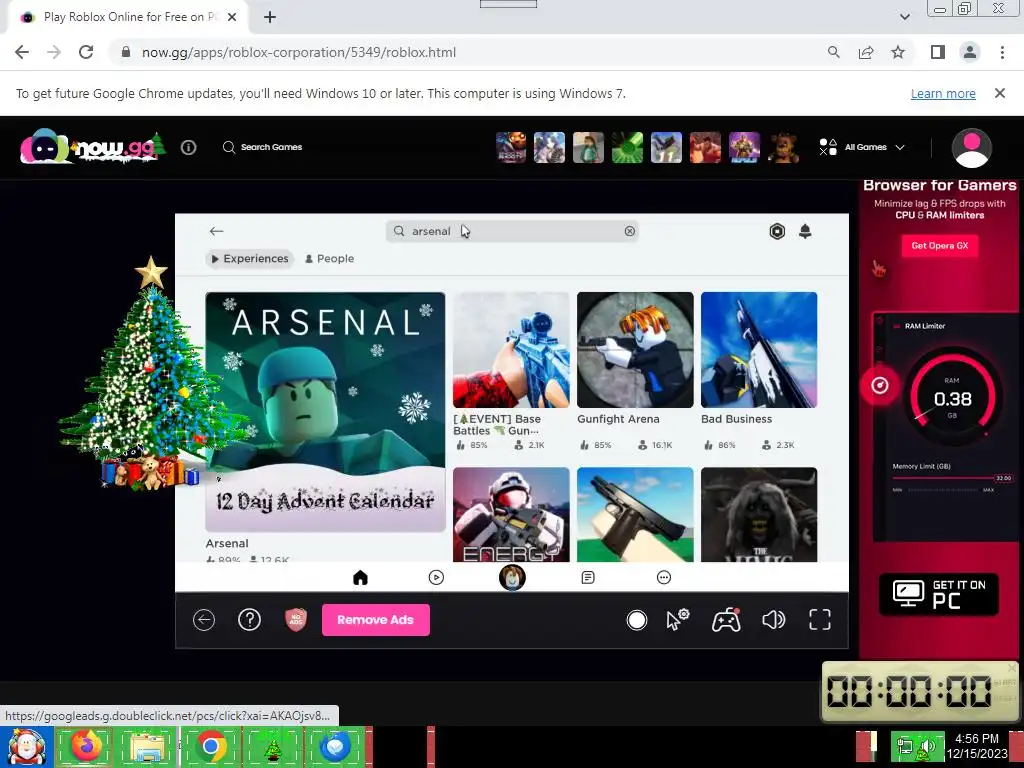This screenshot has width=1024, height=768.
Task: Dismiss the Chrome update notification bar
Action: tap(1000, 93)
